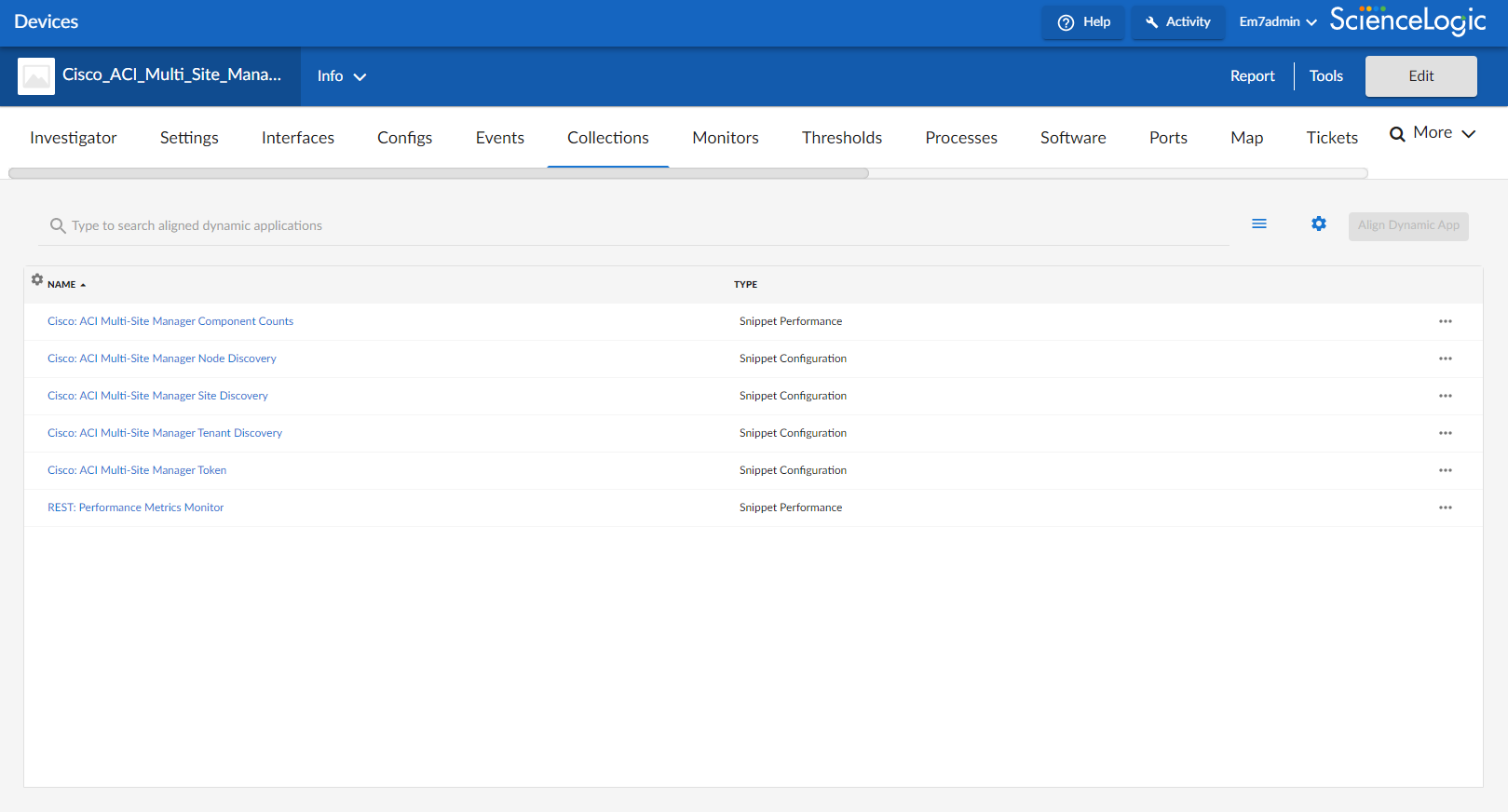Open actions menu for Manager Token row

coord(1446,470)
